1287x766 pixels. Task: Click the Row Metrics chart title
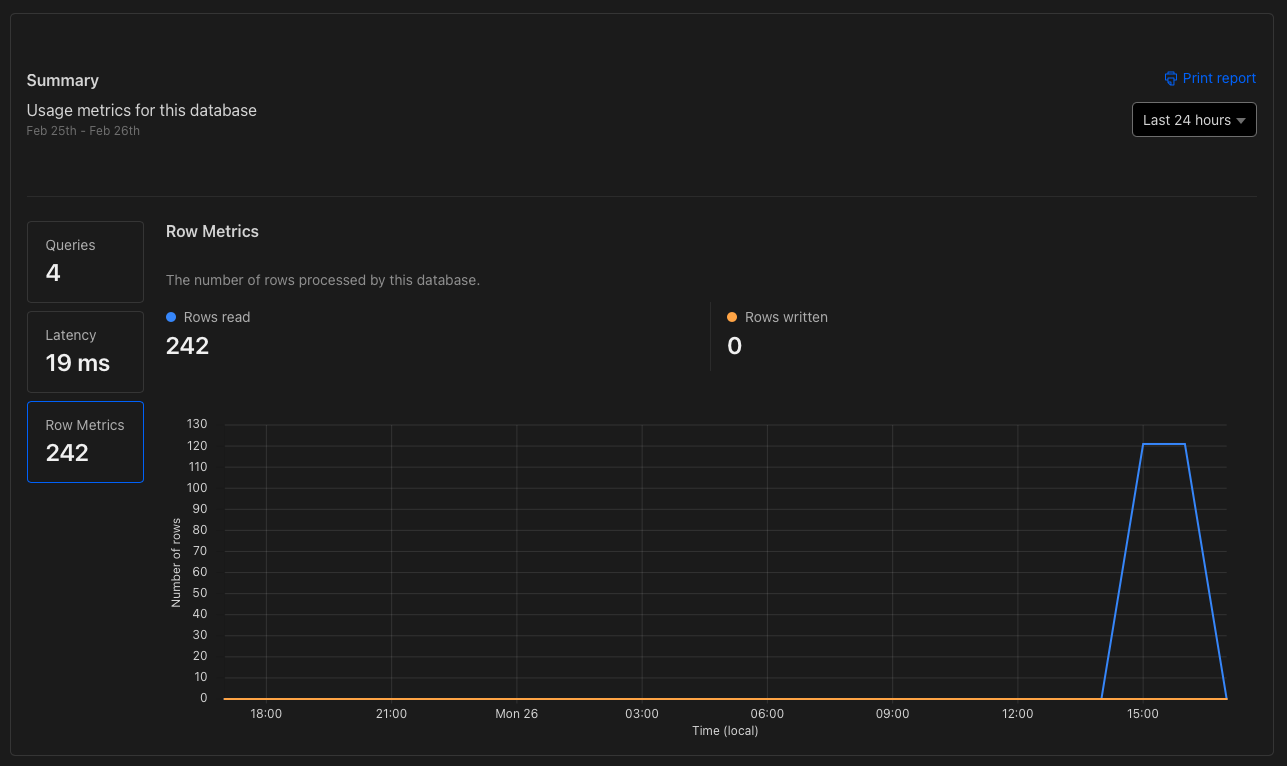(212, 231)
